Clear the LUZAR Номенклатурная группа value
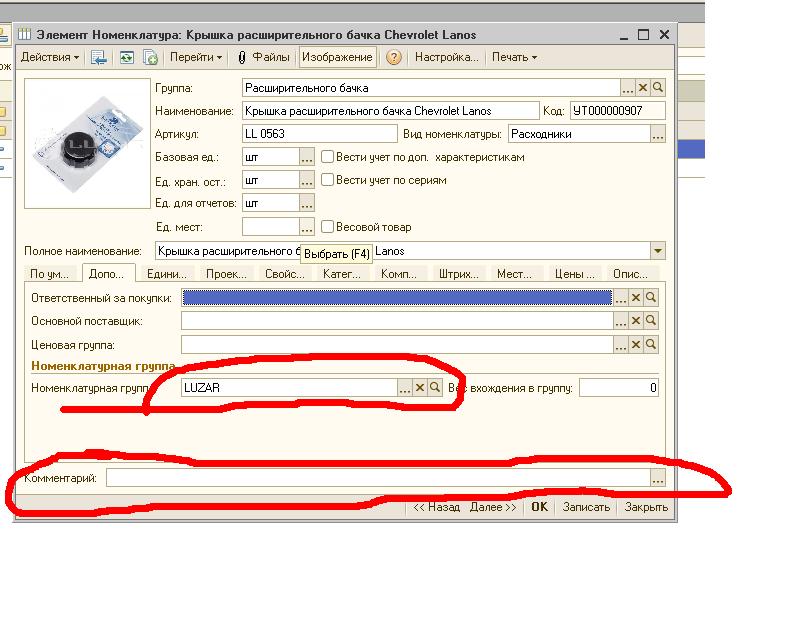 pos(420,388)
